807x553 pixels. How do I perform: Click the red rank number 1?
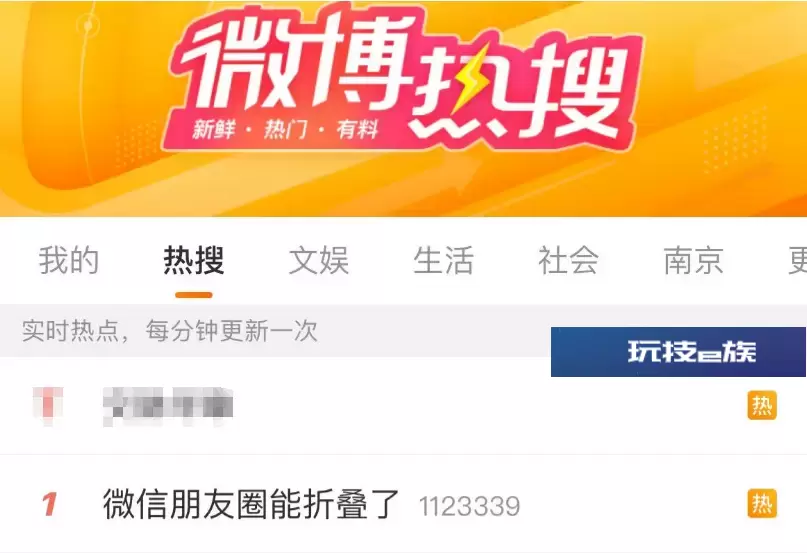49,505
